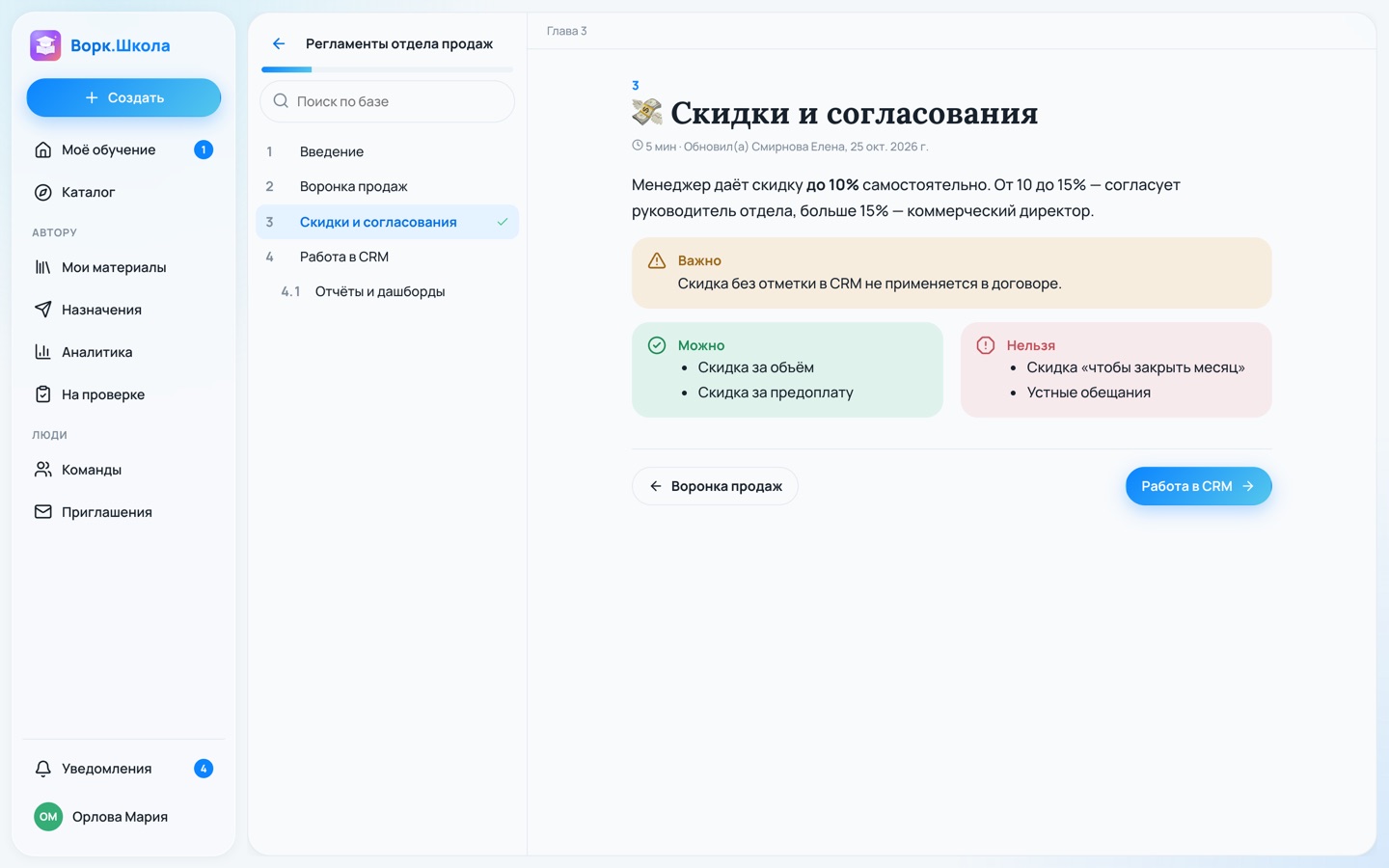Click Мои материалы library icon
Screen dimensions: 1389x868
coord(42,267)
